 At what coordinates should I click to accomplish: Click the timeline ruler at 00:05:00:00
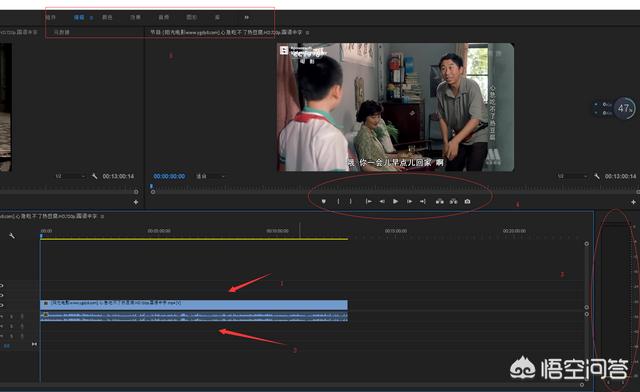click(159, 231)
